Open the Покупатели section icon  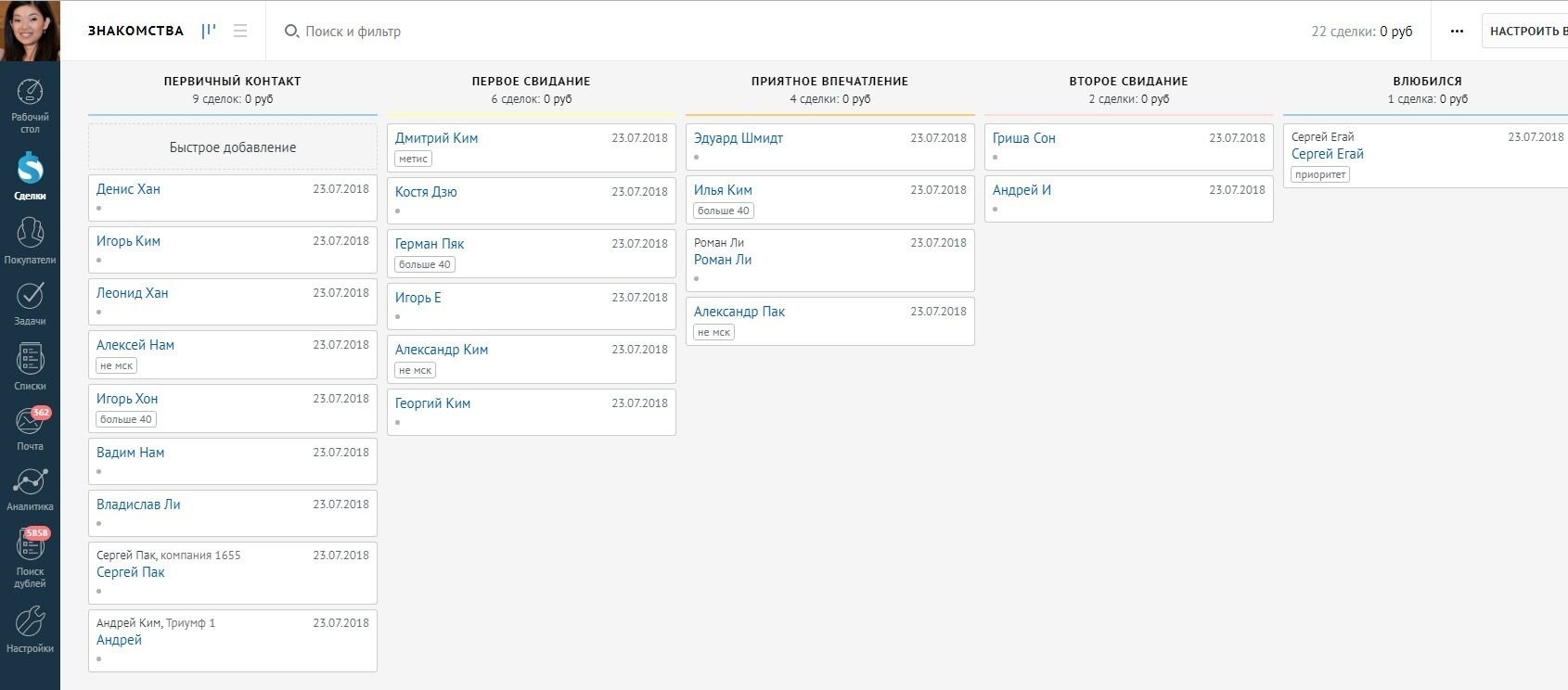pos(30,233)
